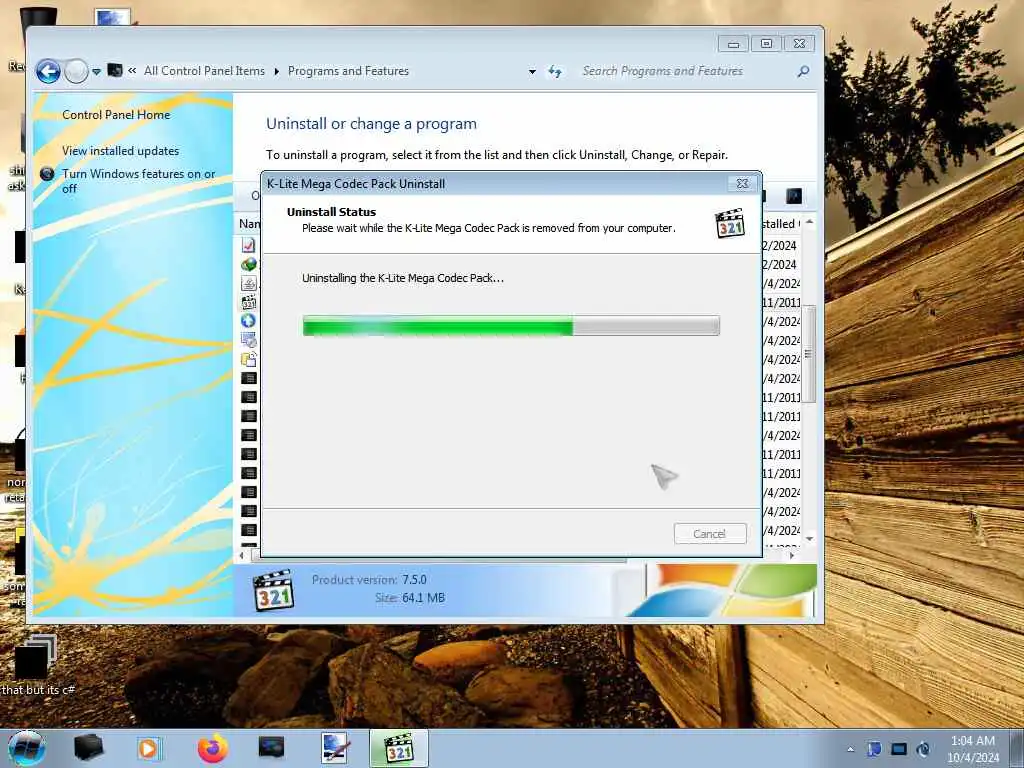Click the grayed Forward navigation arrow

76,71
